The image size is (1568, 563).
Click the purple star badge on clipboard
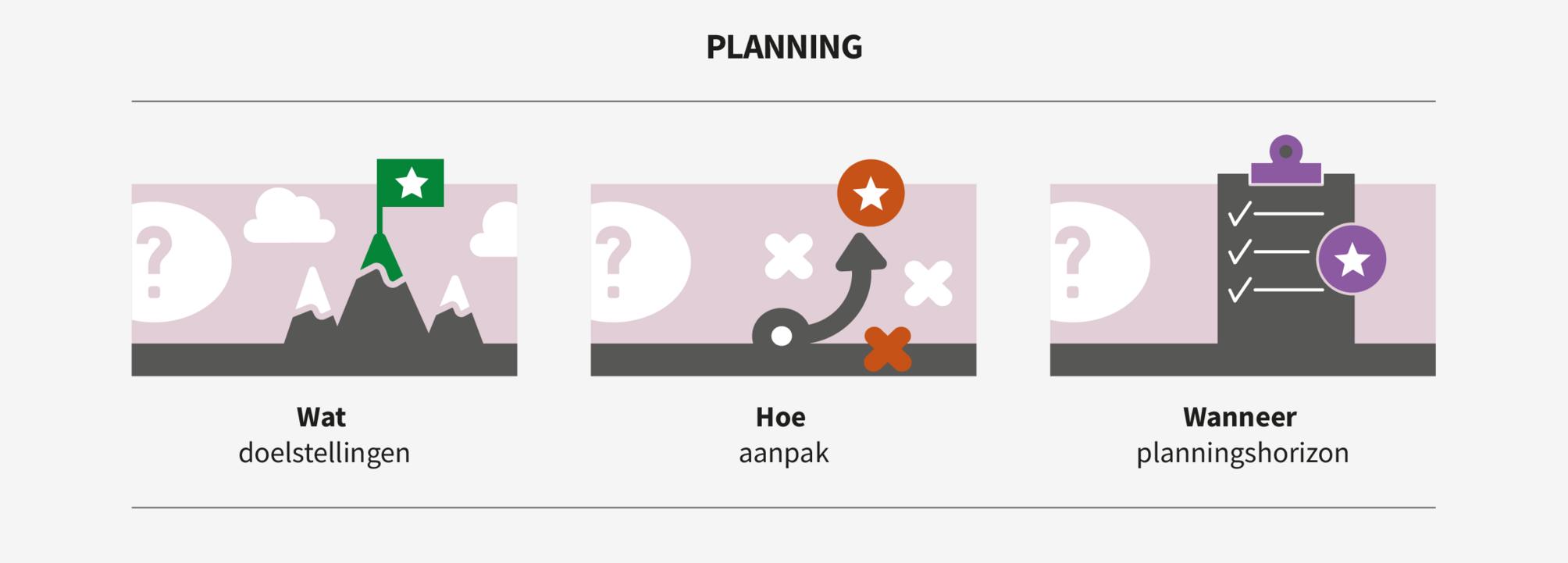click(x=1352, y=260)
